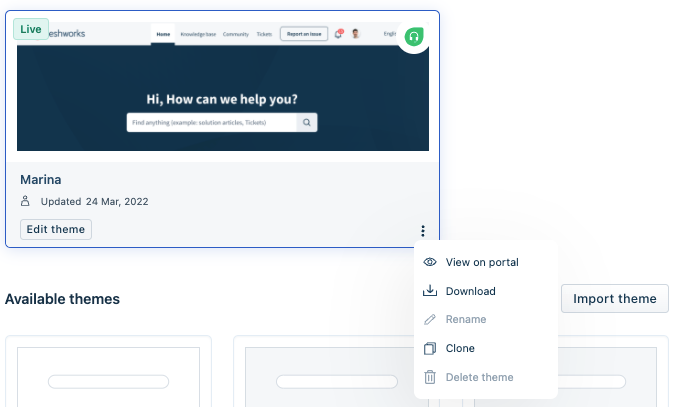Click the pencil icon next to Rename
This screenshot has width=677, height=407.
(x=430, y=319)
